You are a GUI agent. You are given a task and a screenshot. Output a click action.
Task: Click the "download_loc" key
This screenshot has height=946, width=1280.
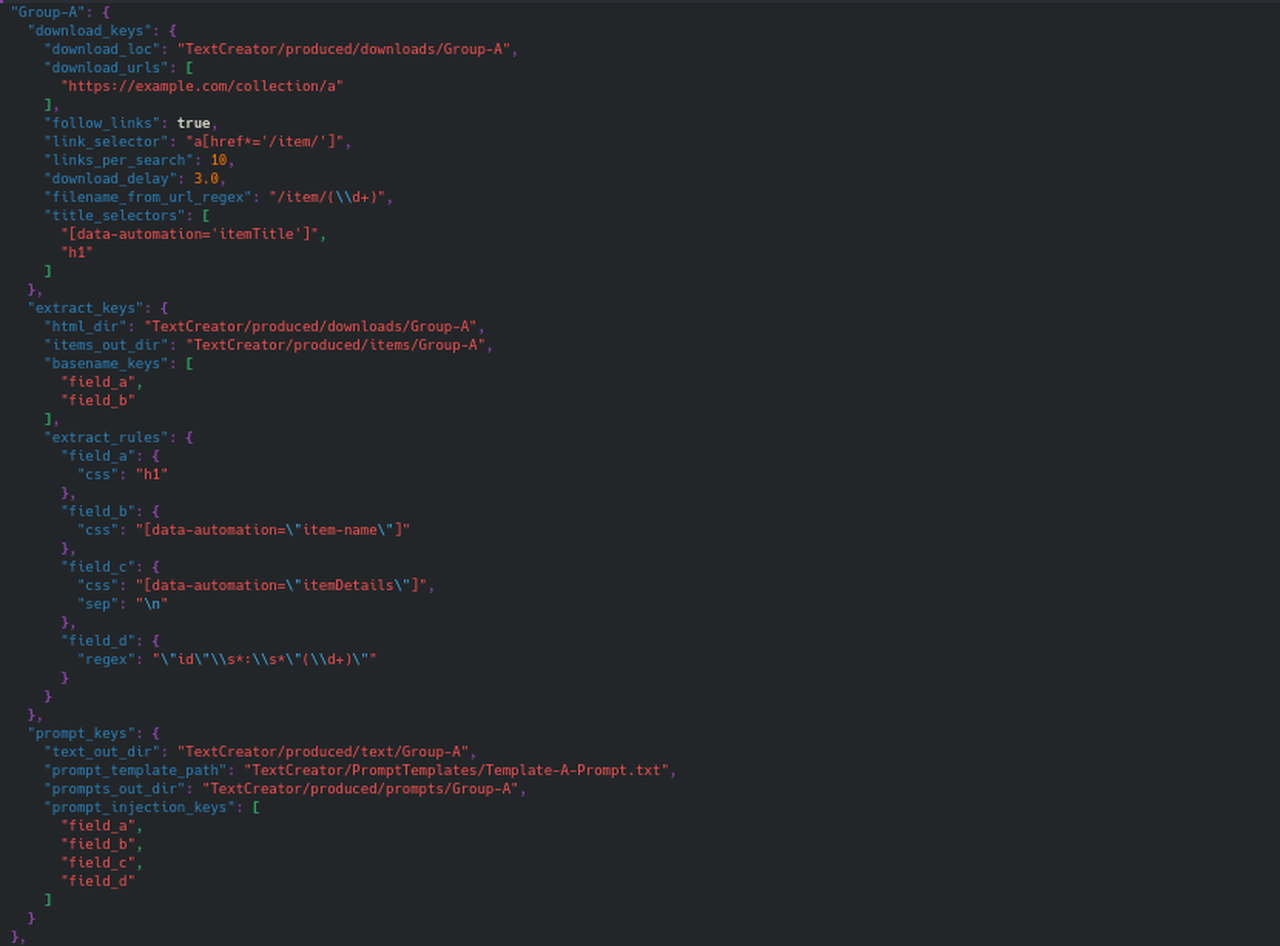[x=102, y=49]
